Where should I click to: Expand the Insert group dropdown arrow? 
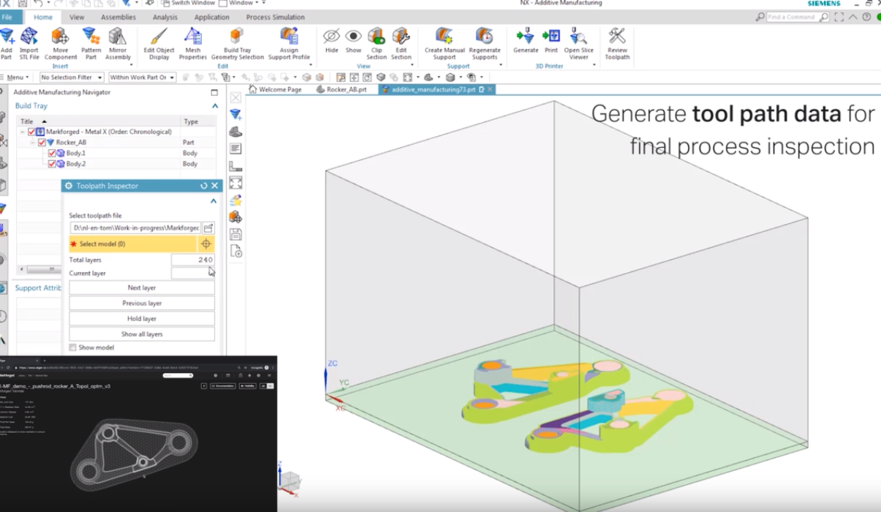pos(131,65)
